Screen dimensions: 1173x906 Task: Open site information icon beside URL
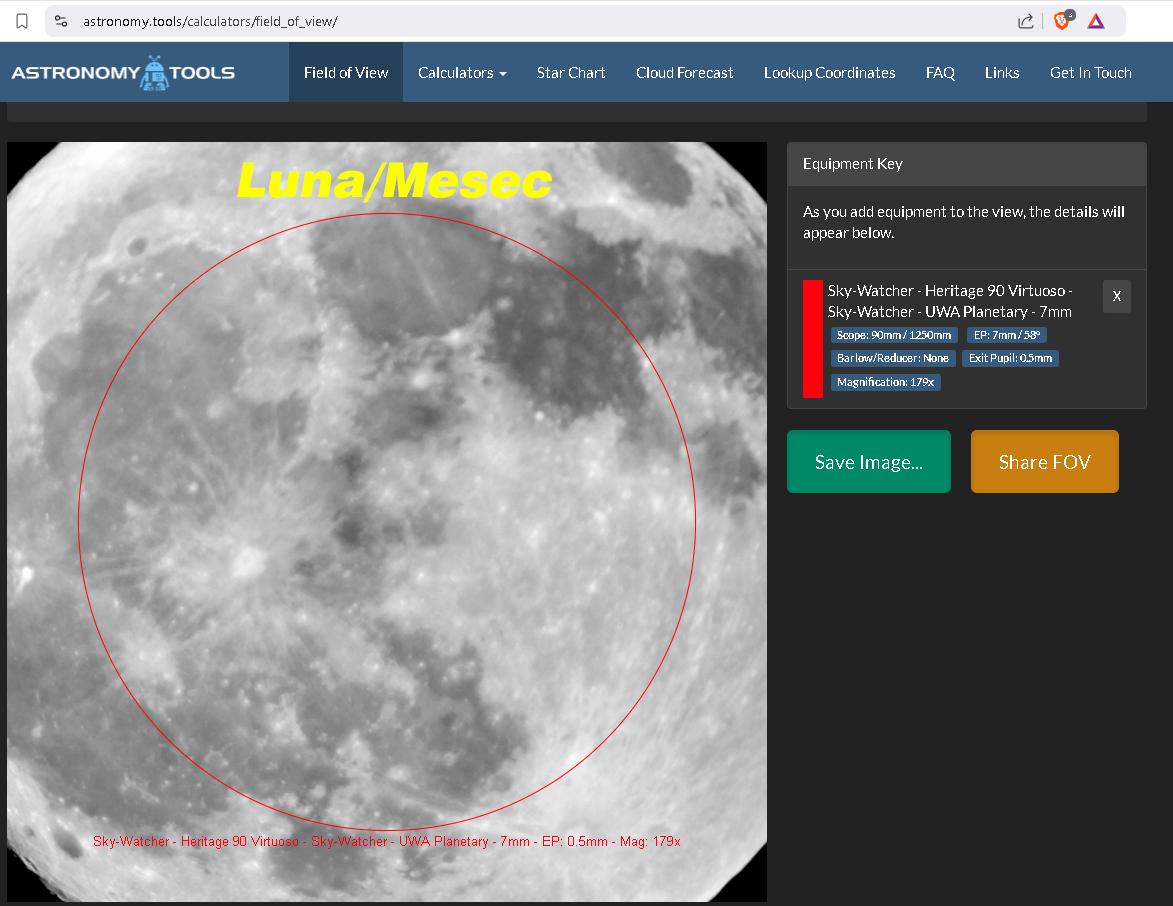[61, 21]
